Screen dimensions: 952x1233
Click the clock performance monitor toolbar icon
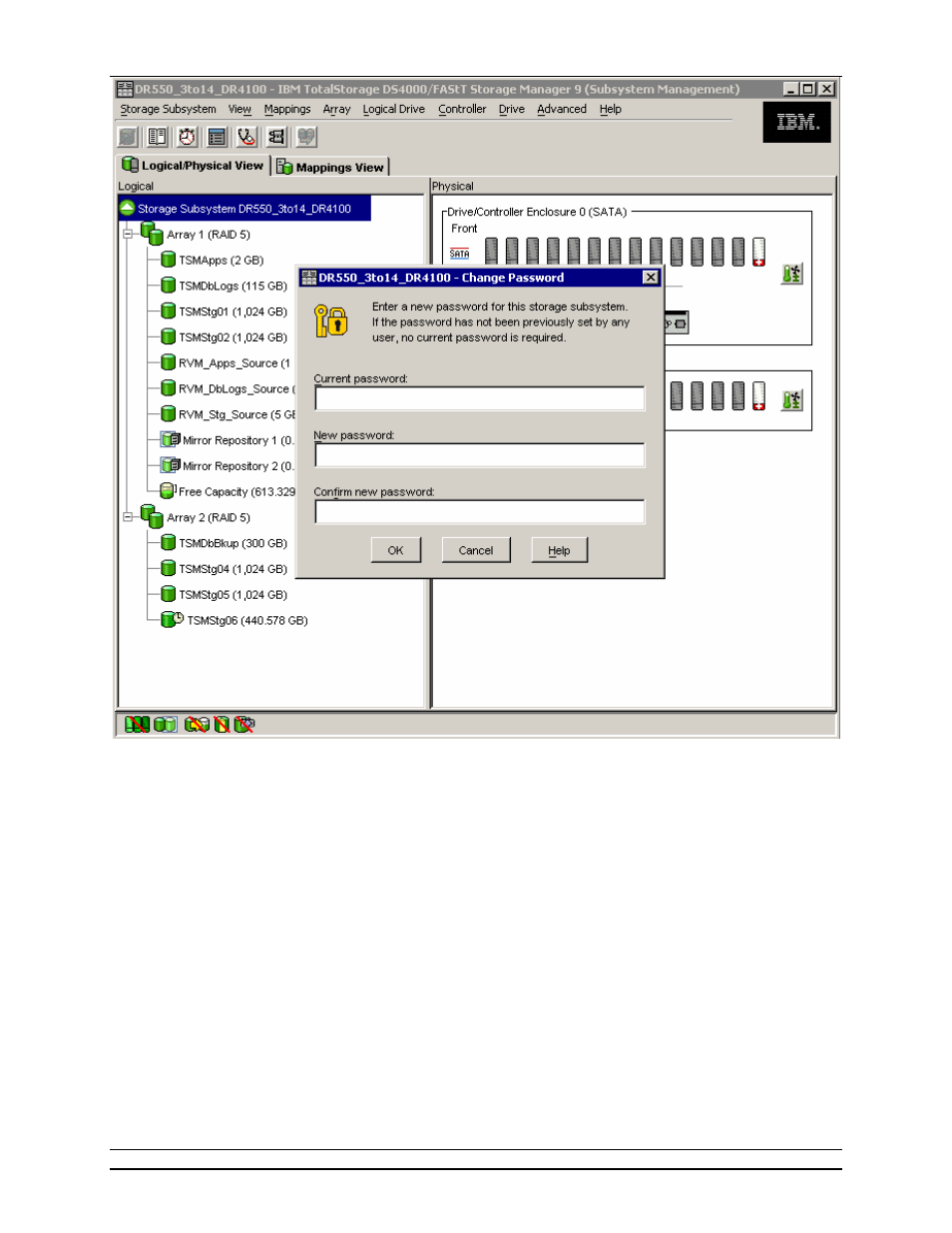click(x=187, y=137)
